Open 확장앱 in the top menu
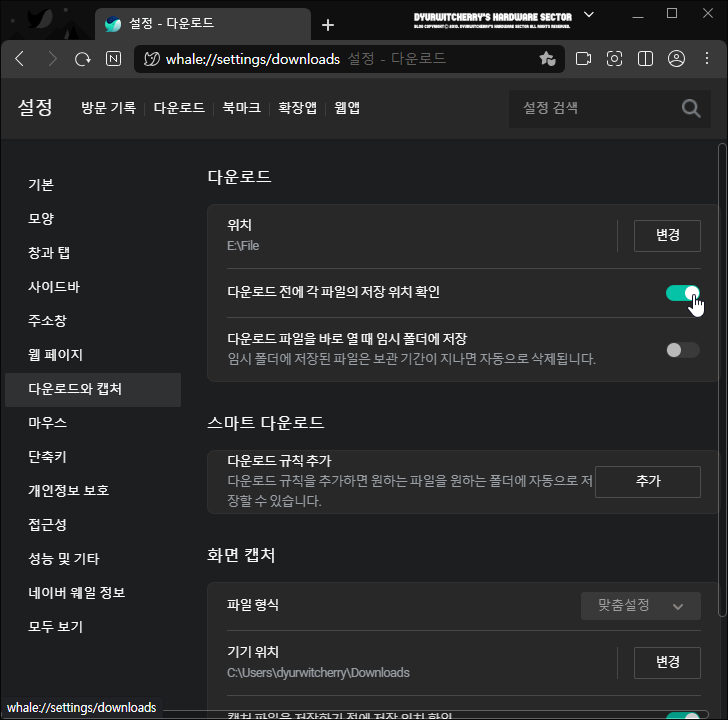This screenshot has height=720, width=728. [297, 108]
